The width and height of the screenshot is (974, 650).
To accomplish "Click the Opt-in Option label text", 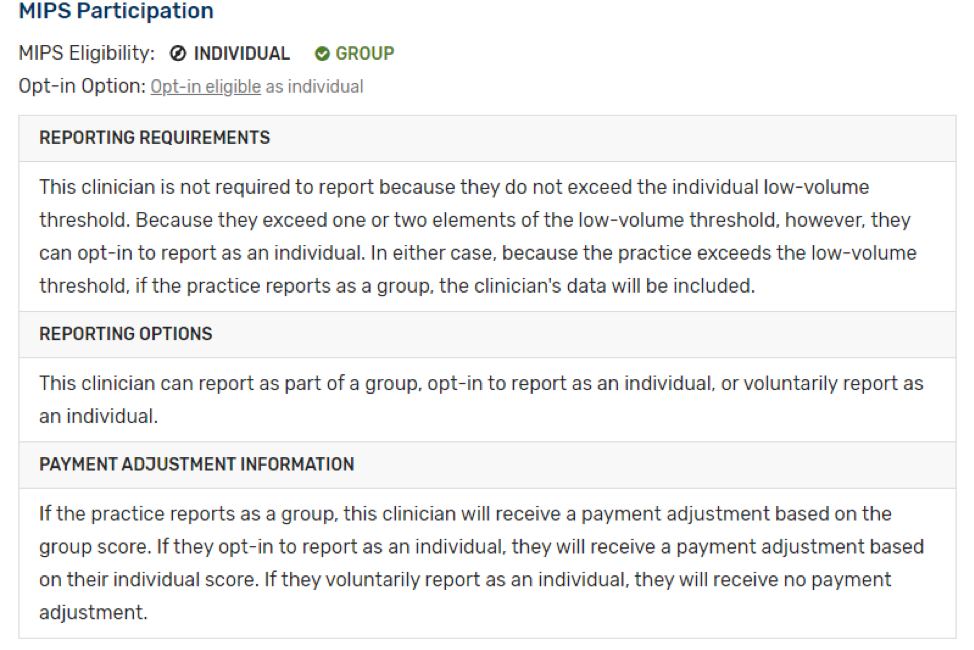I will [82, 86].
